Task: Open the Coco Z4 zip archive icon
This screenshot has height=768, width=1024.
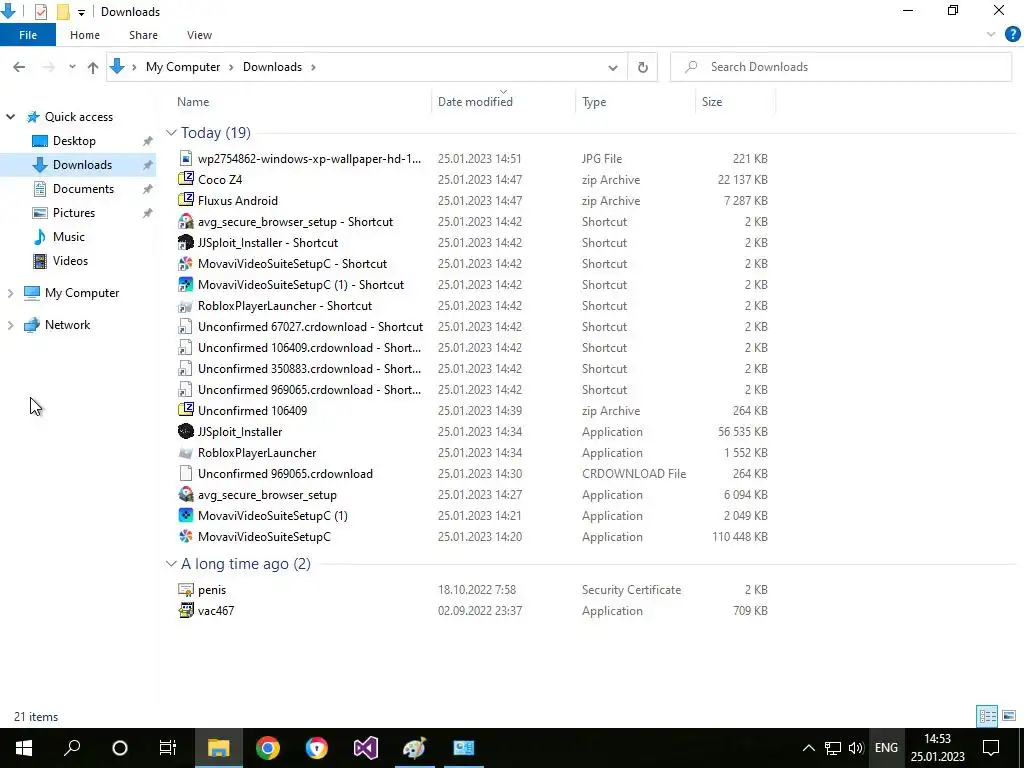Action: coord(186,179)
